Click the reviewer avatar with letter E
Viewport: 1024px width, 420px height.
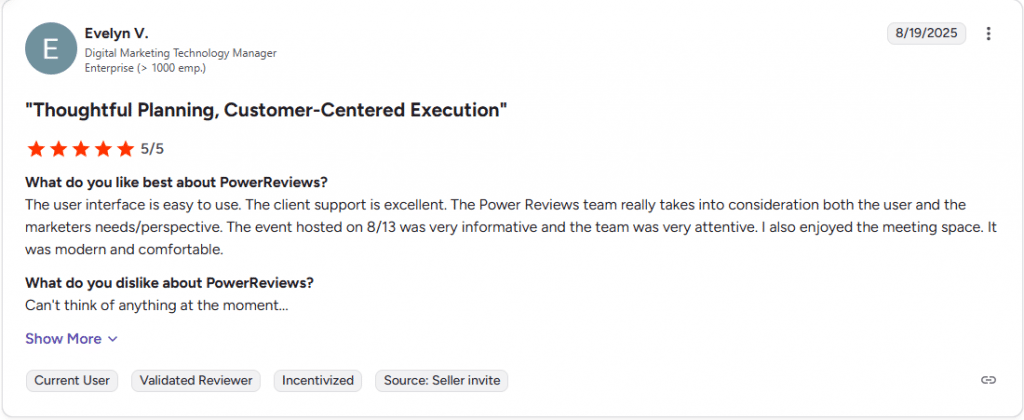pos(50,48)
